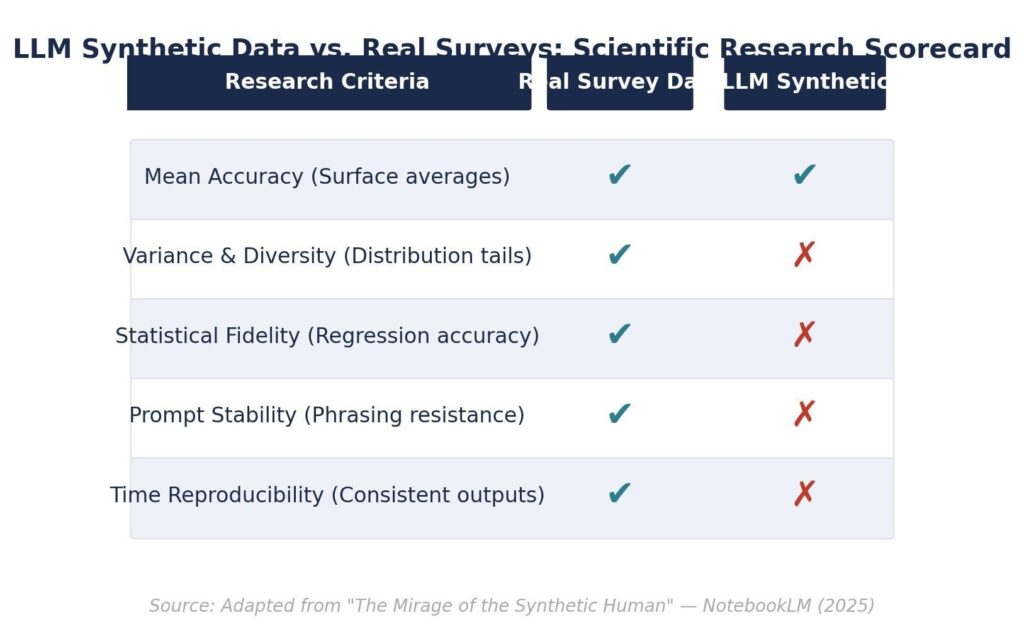The width and height of the screenshot is (1024, 637).
Task: Click Real Survey checkmark for Prompt Stability
Action: tap(619, 415)
